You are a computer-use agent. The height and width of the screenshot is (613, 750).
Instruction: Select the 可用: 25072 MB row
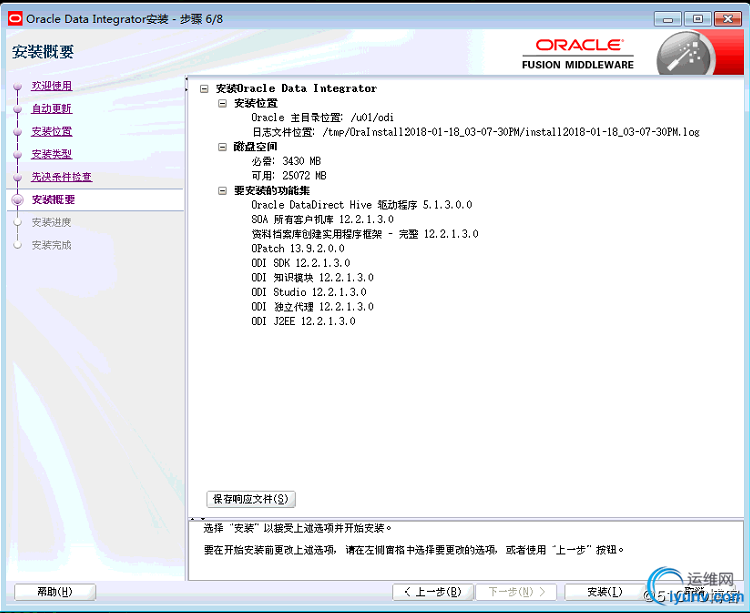coord(289,175)
